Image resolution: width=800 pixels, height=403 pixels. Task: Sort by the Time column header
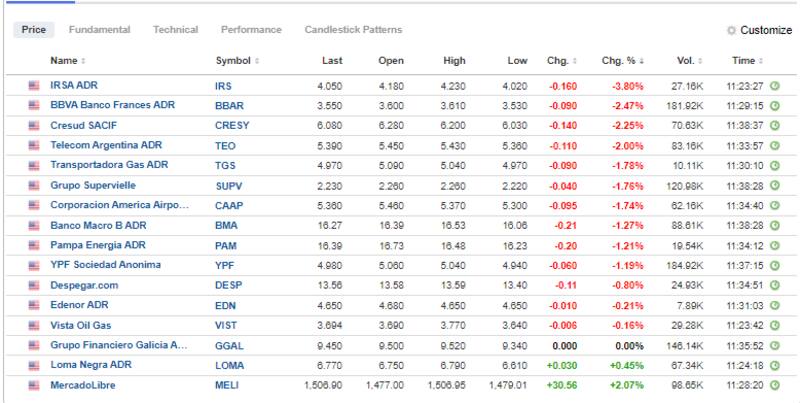pos(745,61)
